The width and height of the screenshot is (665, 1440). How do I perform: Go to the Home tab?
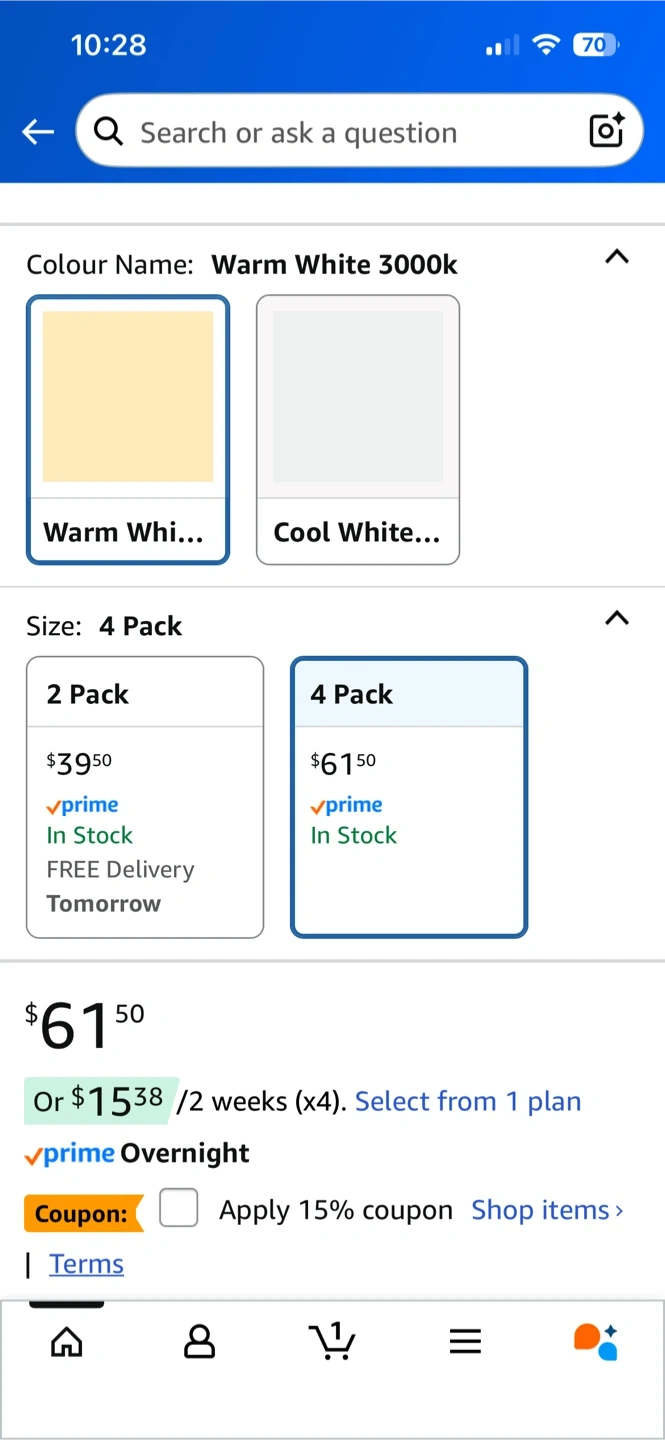coord(67,1341)
